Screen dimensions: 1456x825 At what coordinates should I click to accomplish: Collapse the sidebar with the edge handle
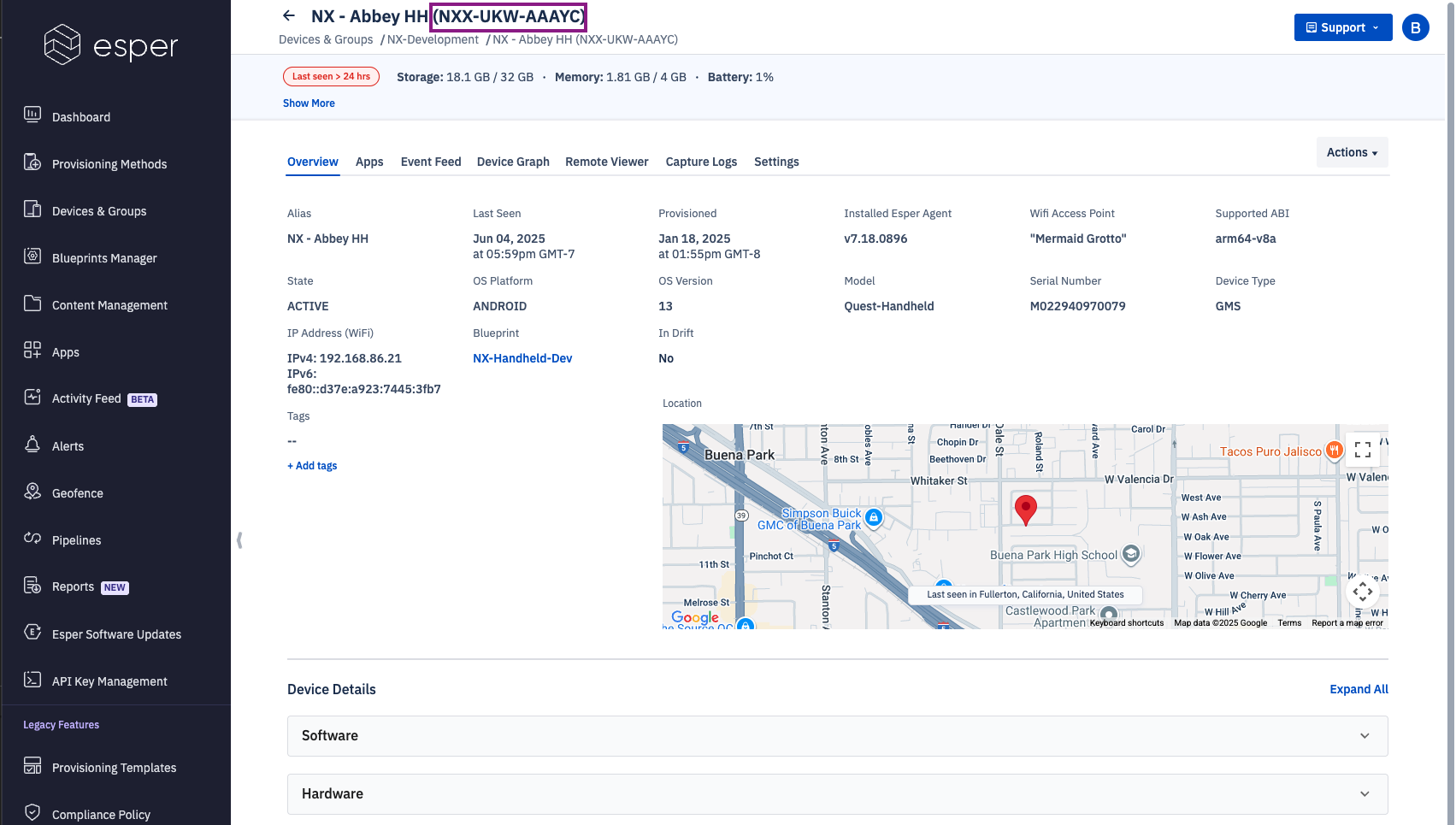(x=239, y=540)
